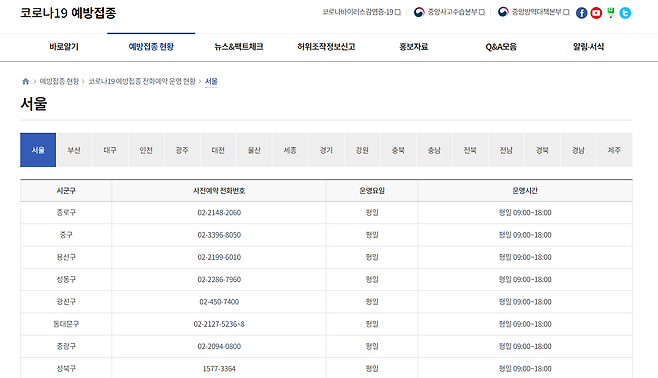Screen dimensions: 658x378
Task: Open the 알림·서식 menu
Action: 588,47
